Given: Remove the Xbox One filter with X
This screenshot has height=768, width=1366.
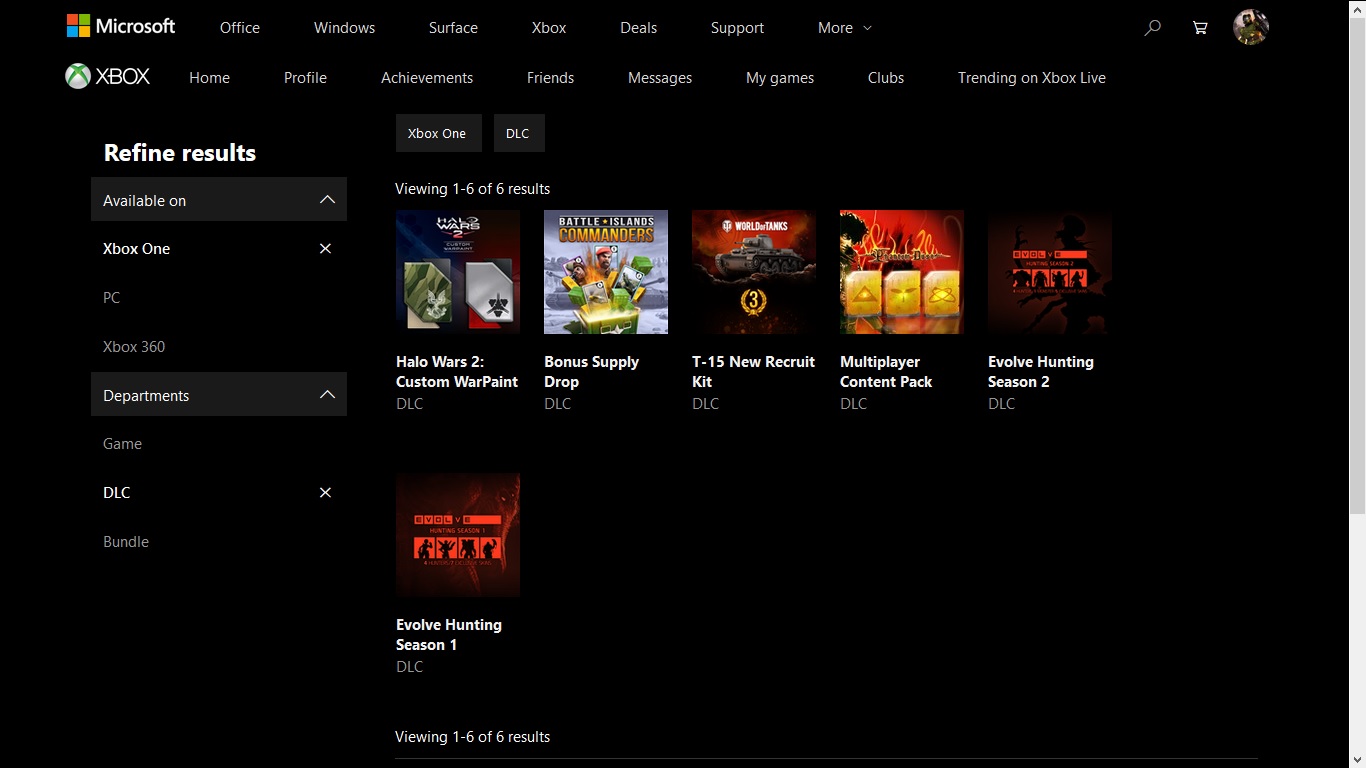Looking at the screenshot, I should tap(325, 249).
